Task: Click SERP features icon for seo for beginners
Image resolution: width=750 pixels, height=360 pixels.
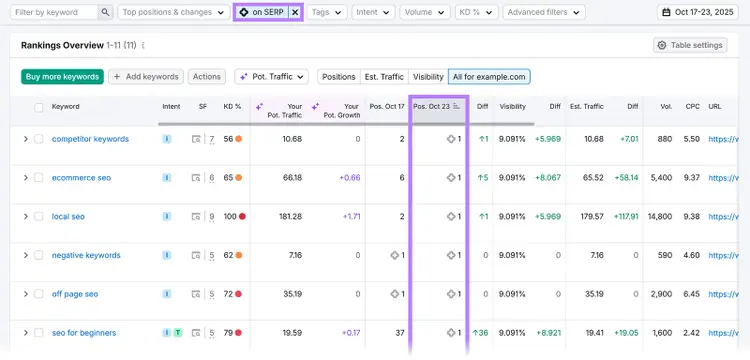Action: pos(196,333)
